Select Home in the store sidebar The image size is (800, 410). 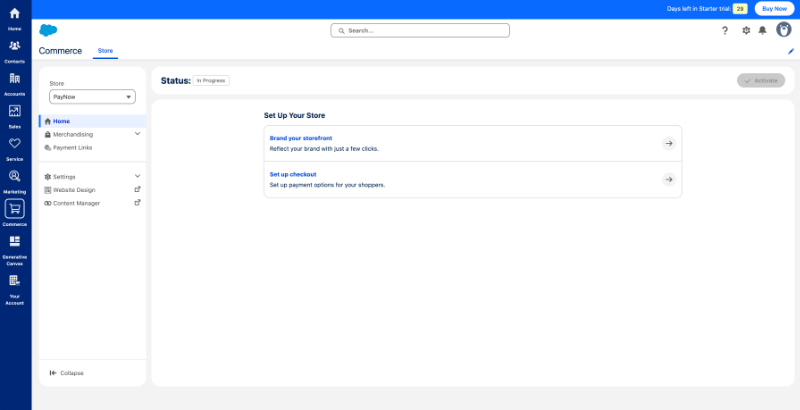(92, 121)
